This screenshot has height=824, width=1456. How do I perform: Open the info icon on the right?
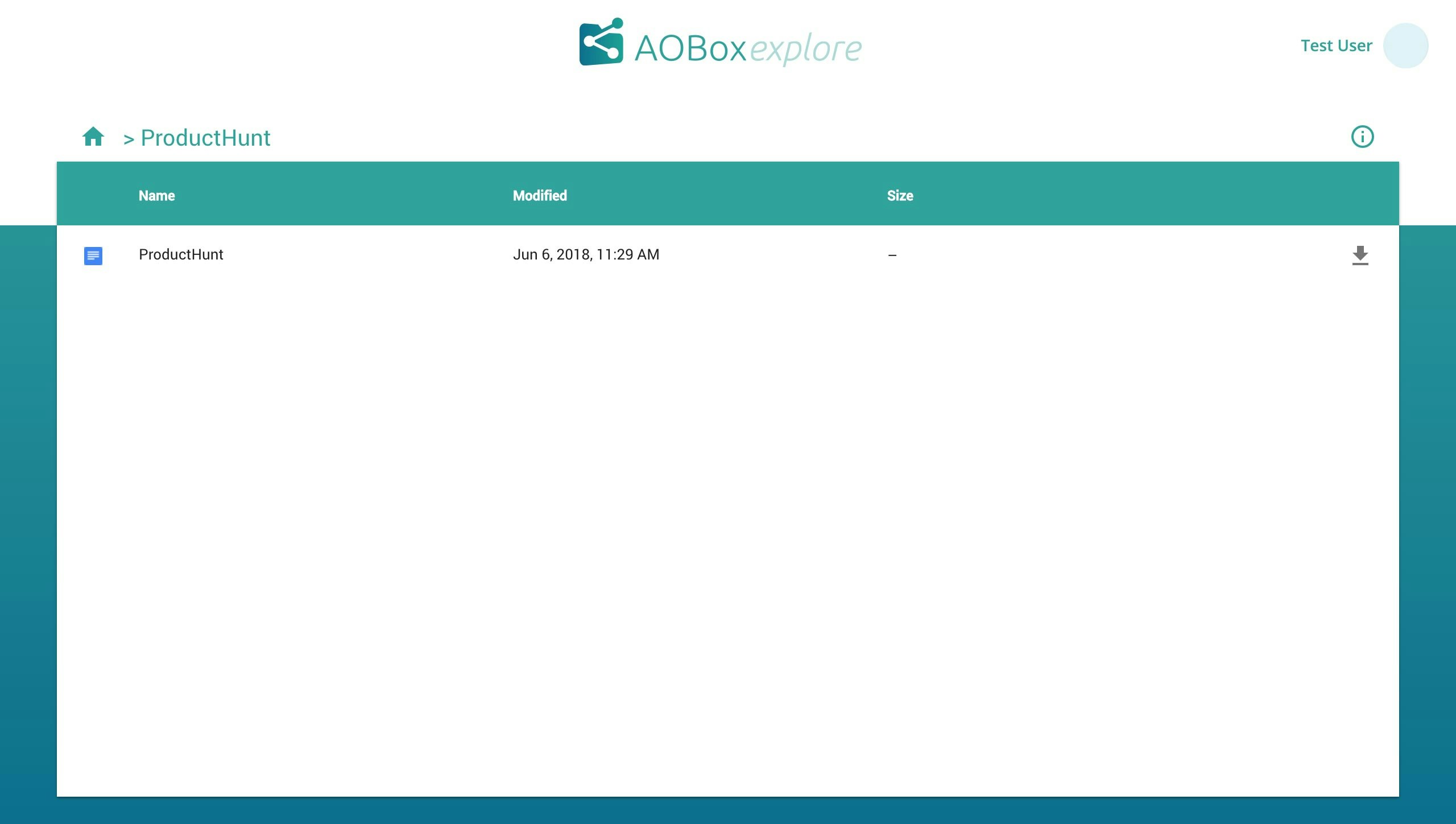pyautogui.click(x=1362, y=137)
